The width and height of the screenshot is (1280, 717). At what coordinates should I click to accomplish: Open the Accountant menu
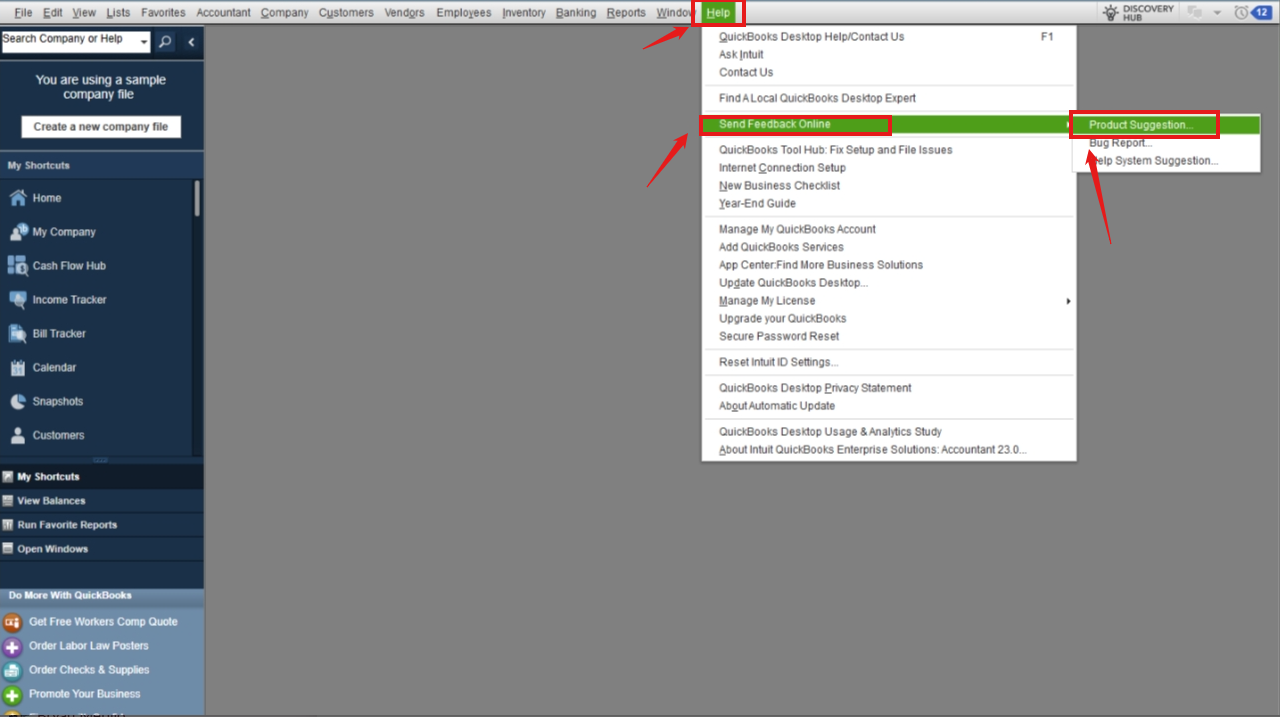[223, 13]
